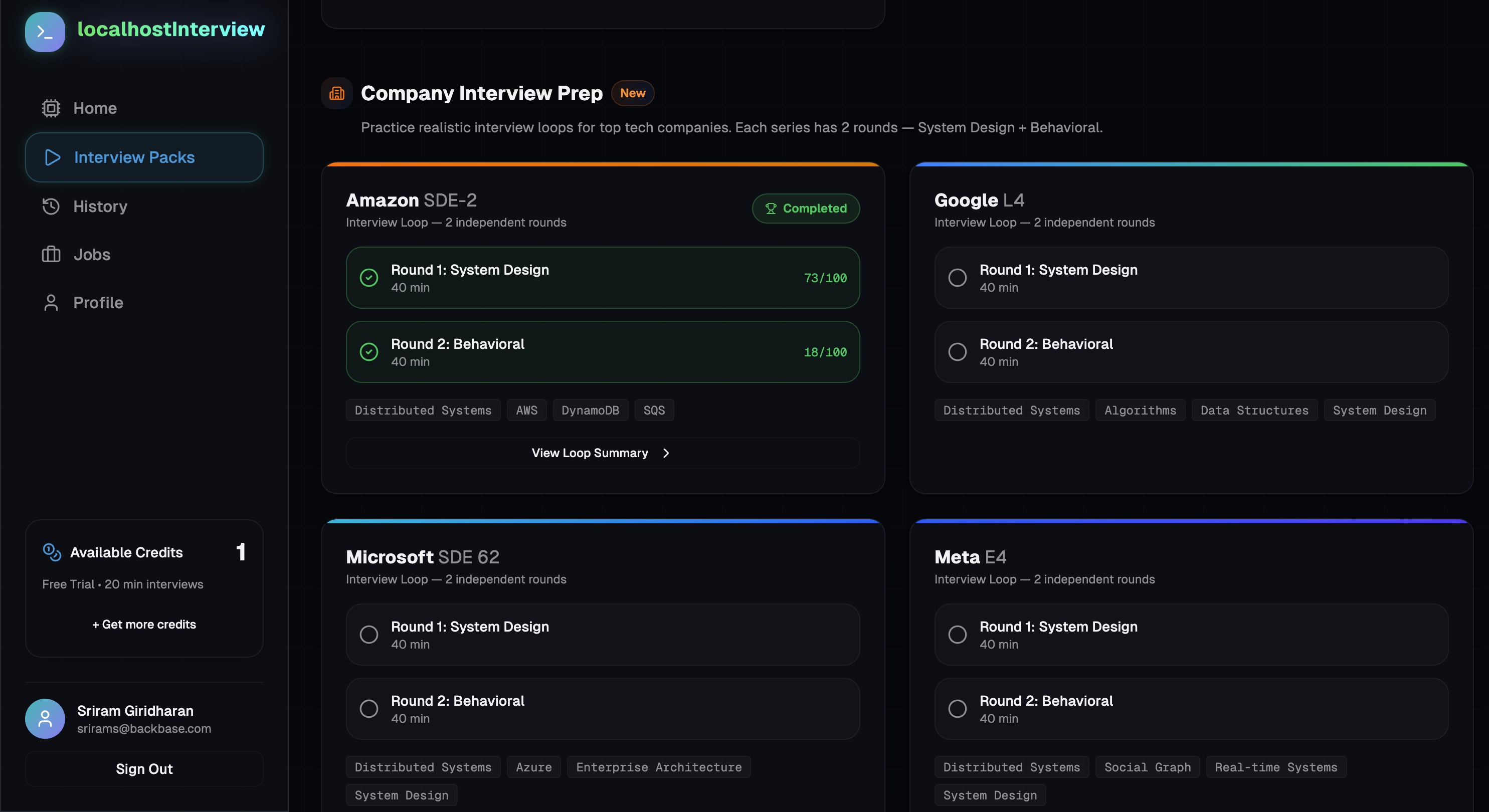Open the Interview Packs sidebar menu item
The width and height of the screenshot is (1489, 812).
coord(144,157)
